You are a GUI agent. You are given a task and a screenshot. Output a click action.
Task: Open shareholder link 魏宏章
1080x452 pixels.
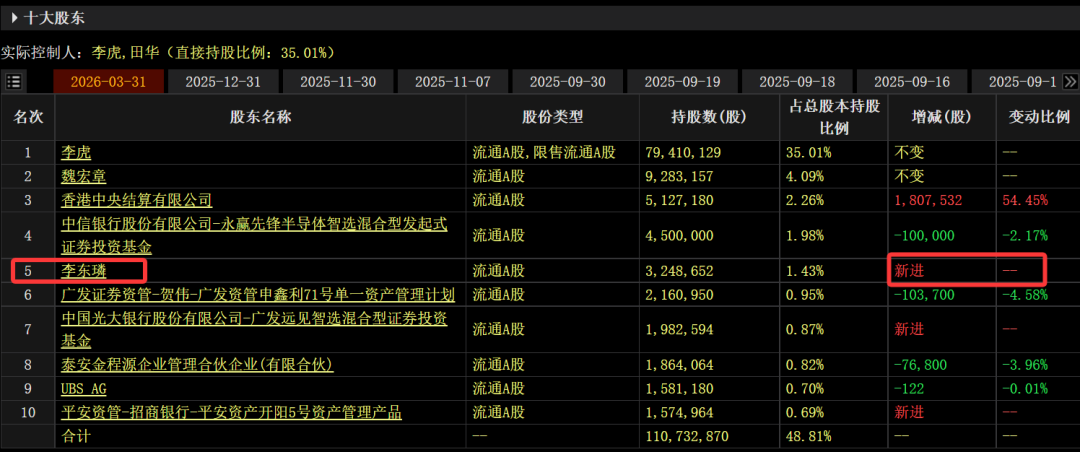click(83, 176)
